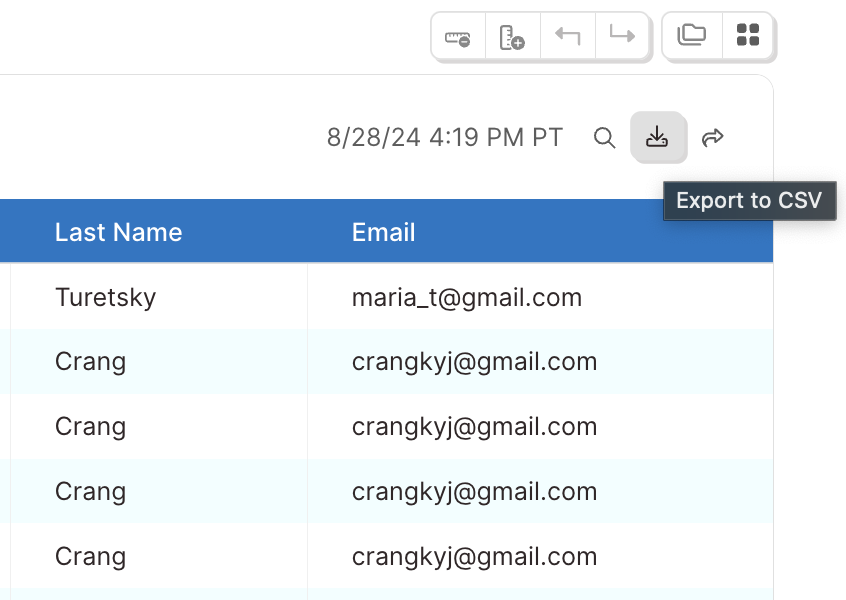Click the vertical ruler plus icon
Viewport: 846px width, 600px height.
coord(513,37)
